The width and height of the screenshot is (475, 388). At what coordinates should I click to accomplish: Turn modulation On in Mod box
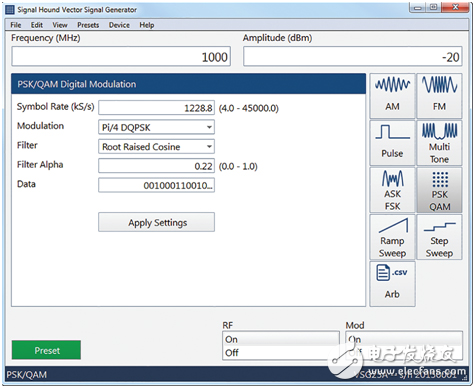(x=404, y=339)
